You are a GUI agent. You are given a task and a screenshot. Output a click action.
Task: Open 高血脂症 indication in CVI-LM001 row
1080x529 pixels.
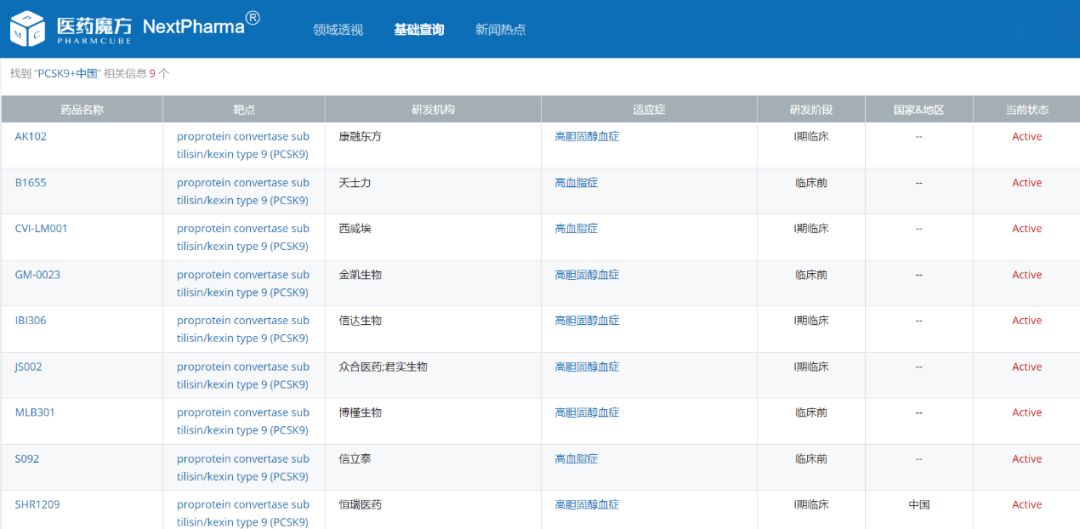pyautogui.click(x=576, y=228)
